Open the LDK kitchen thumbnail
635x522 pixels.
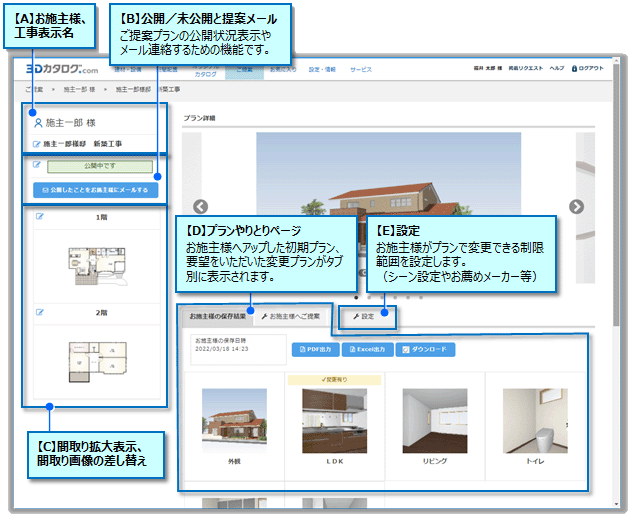click(x=335, y=419)
